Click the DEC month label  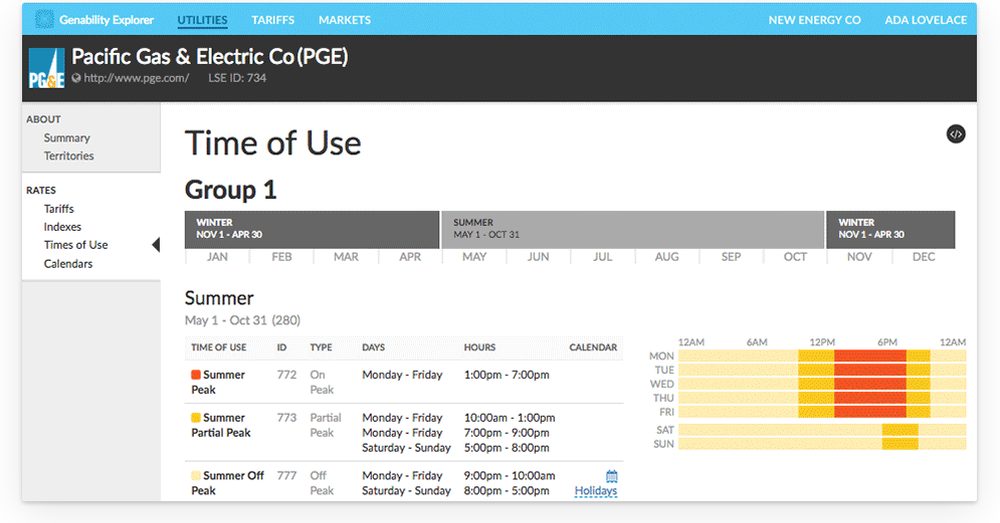tap(923, 256)
